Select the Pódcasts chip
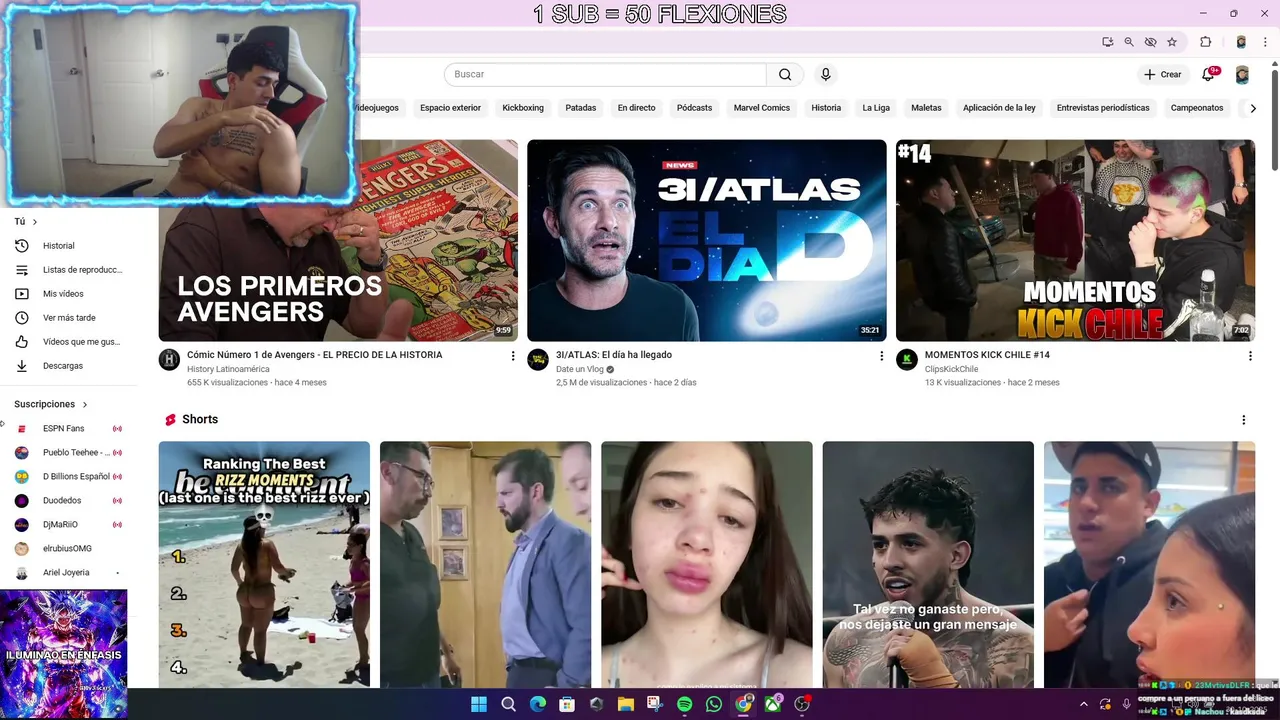This screenshot has height=720, width=1280. click(x=694, y=108)
